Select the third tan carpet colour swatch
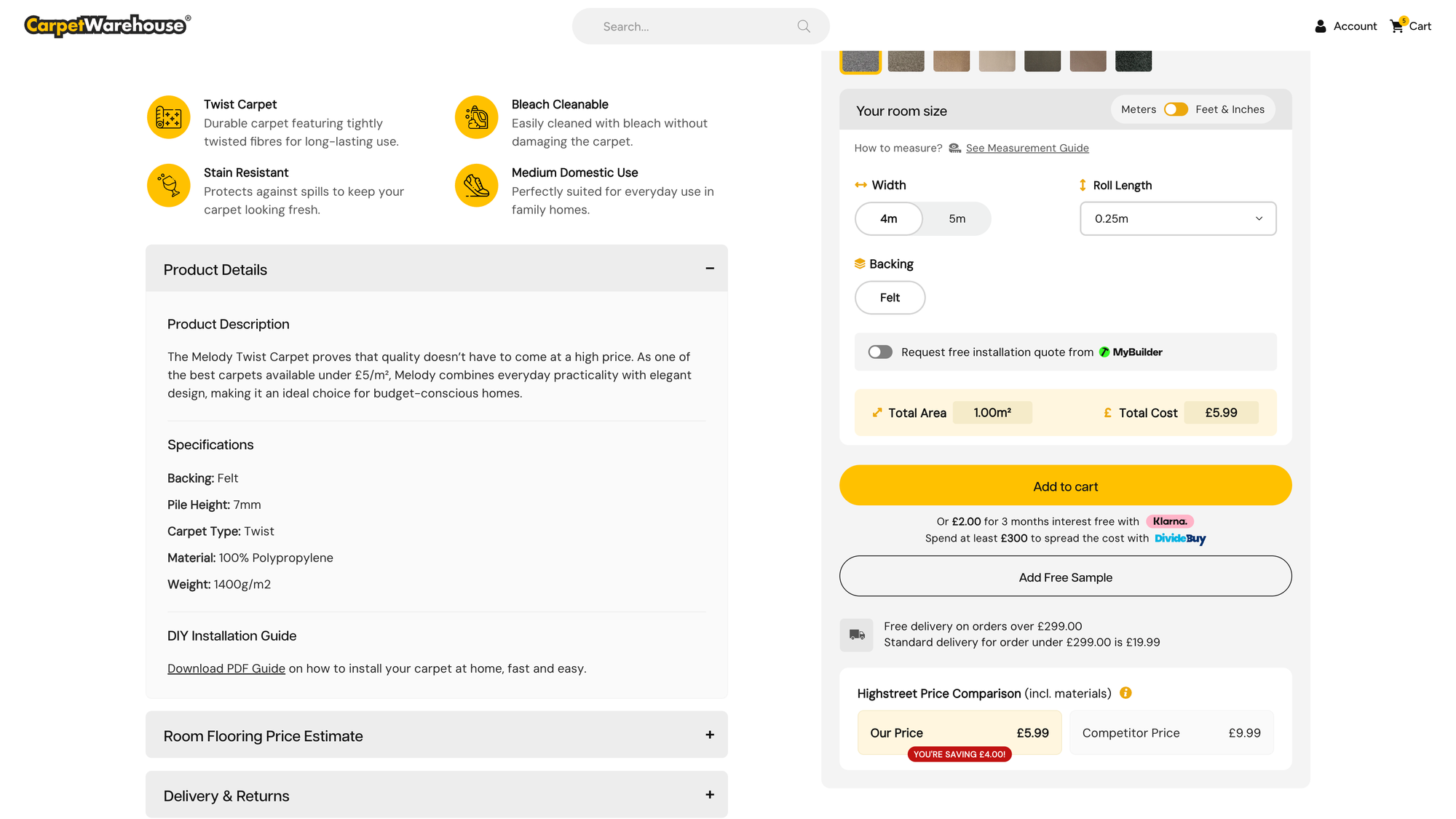The height and width of the screenshot is (819, 1456). [951, 61]
